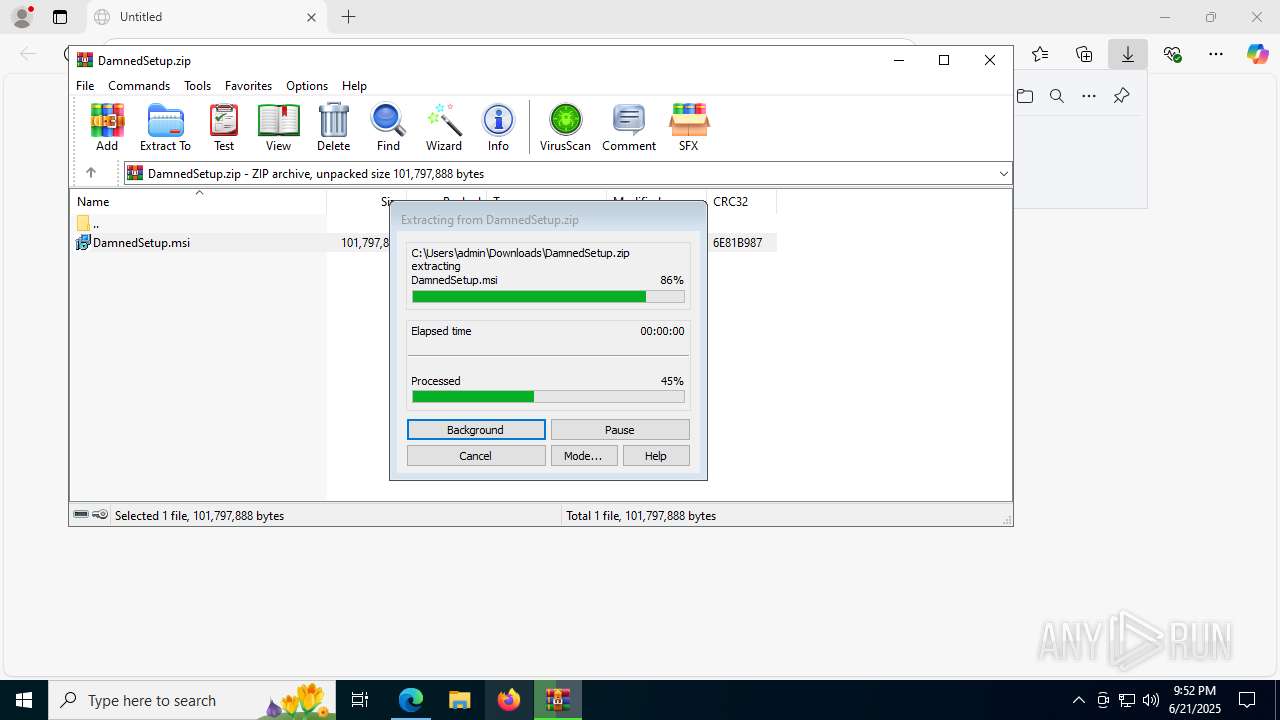Select the parent folder '..' row
The width and height of the screenshot is (1280, 720).
(x=198, y=224)
